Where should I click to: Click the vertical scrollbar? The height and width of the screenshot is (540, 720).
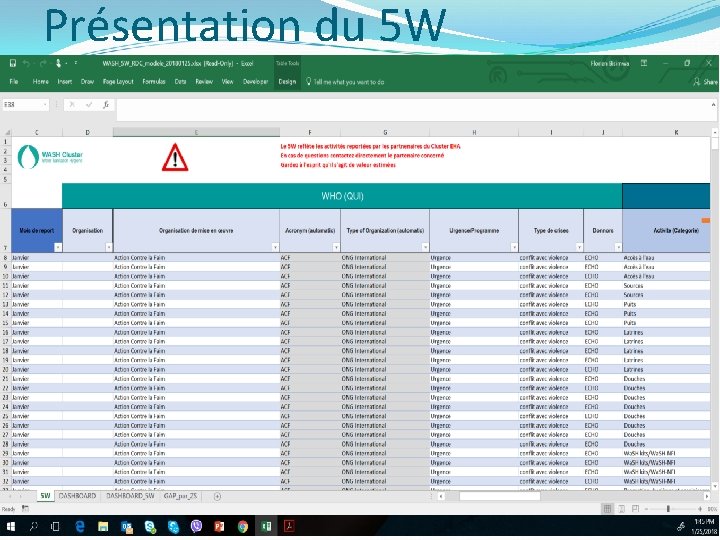coord(714,309)
